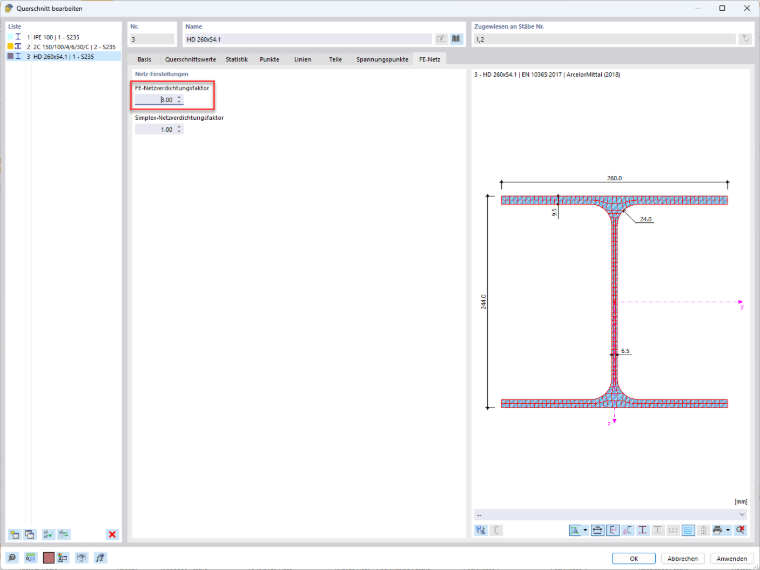This screenshot has height=570, width=760.
Task: Open display color settings icon beside the swatch
Action: pos(63,557)
